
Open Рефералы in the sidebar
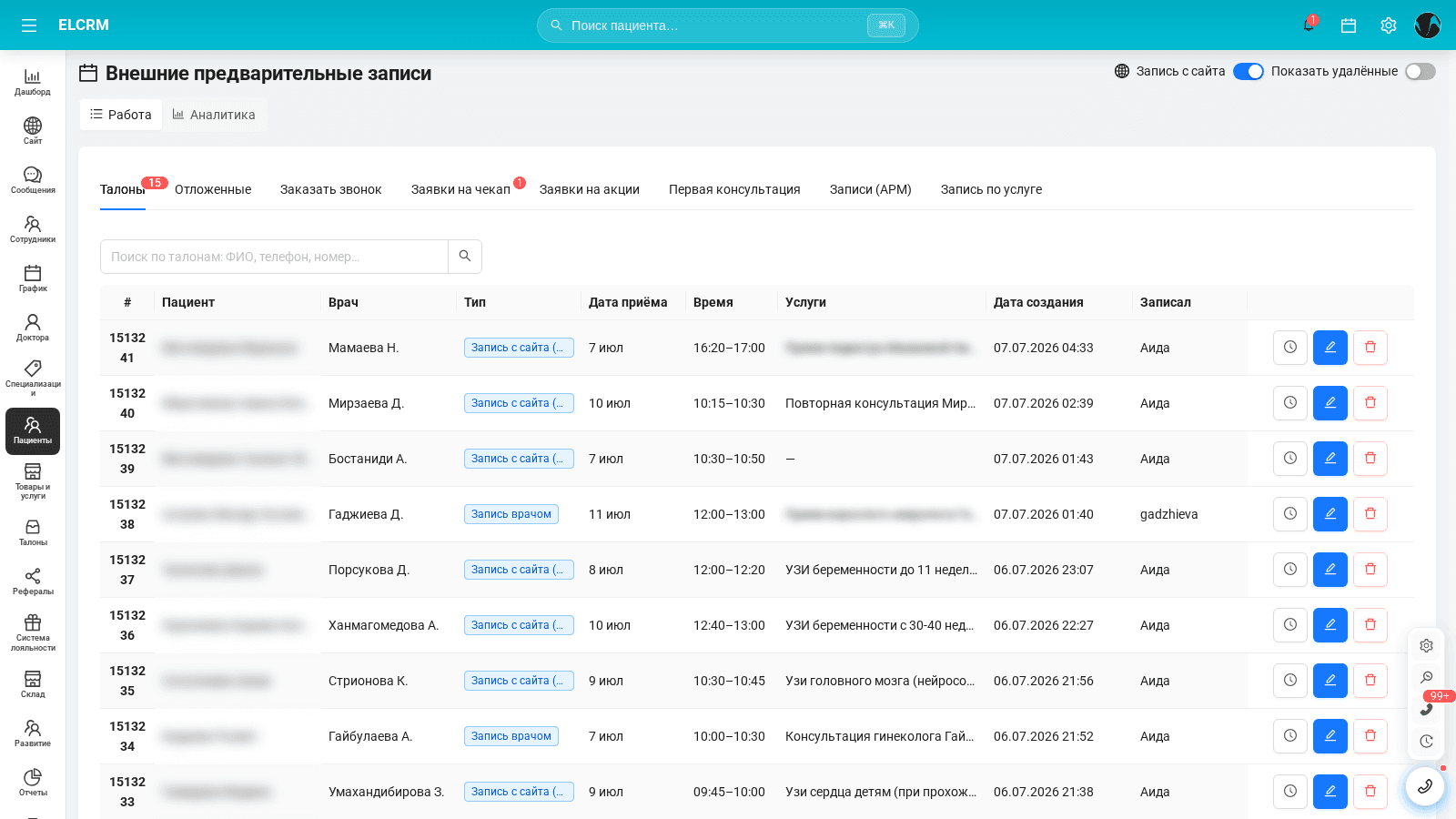point(33,581)
